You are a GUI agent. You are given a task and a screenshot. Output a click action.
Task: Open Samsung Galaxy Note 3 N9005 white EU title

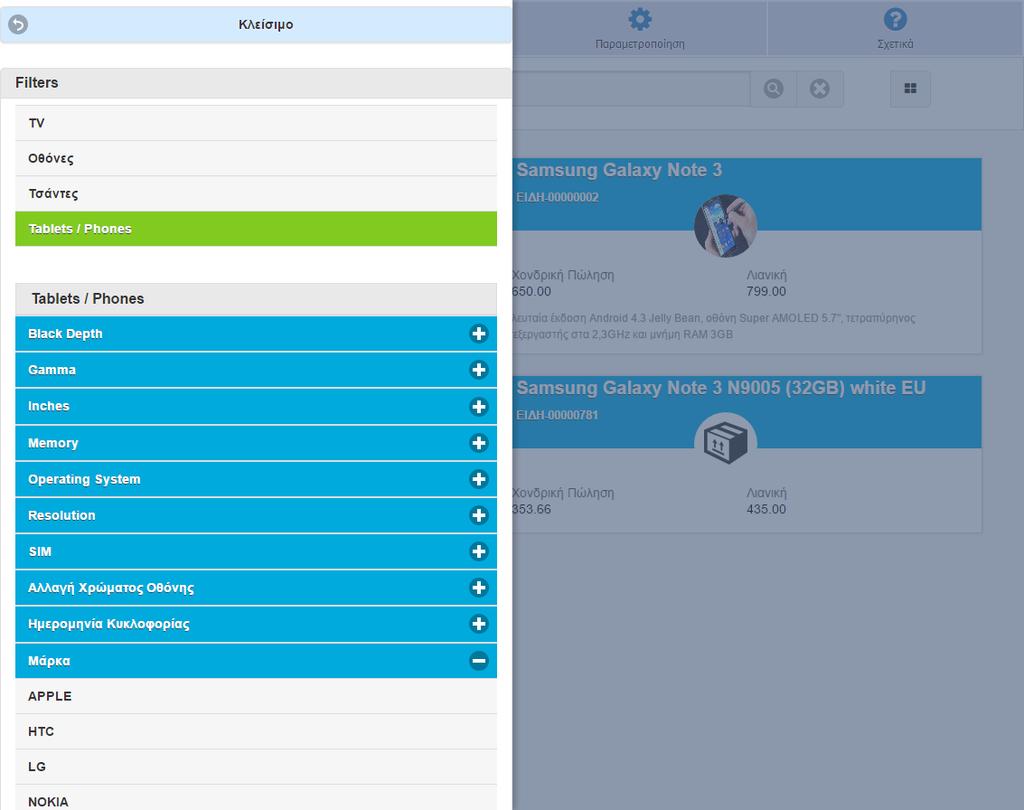coord(721,388)
